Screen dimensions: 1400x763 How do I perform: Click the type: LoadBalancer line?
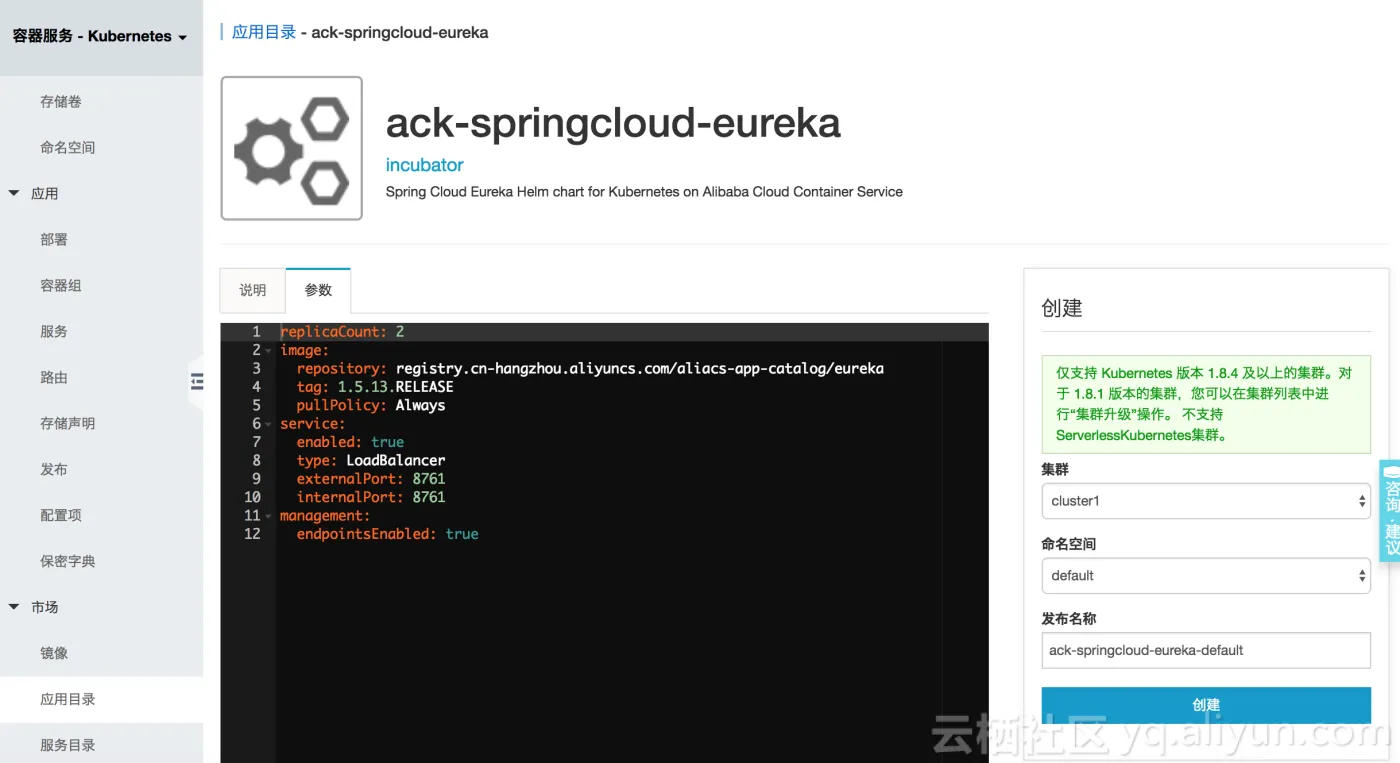point(371,460)
